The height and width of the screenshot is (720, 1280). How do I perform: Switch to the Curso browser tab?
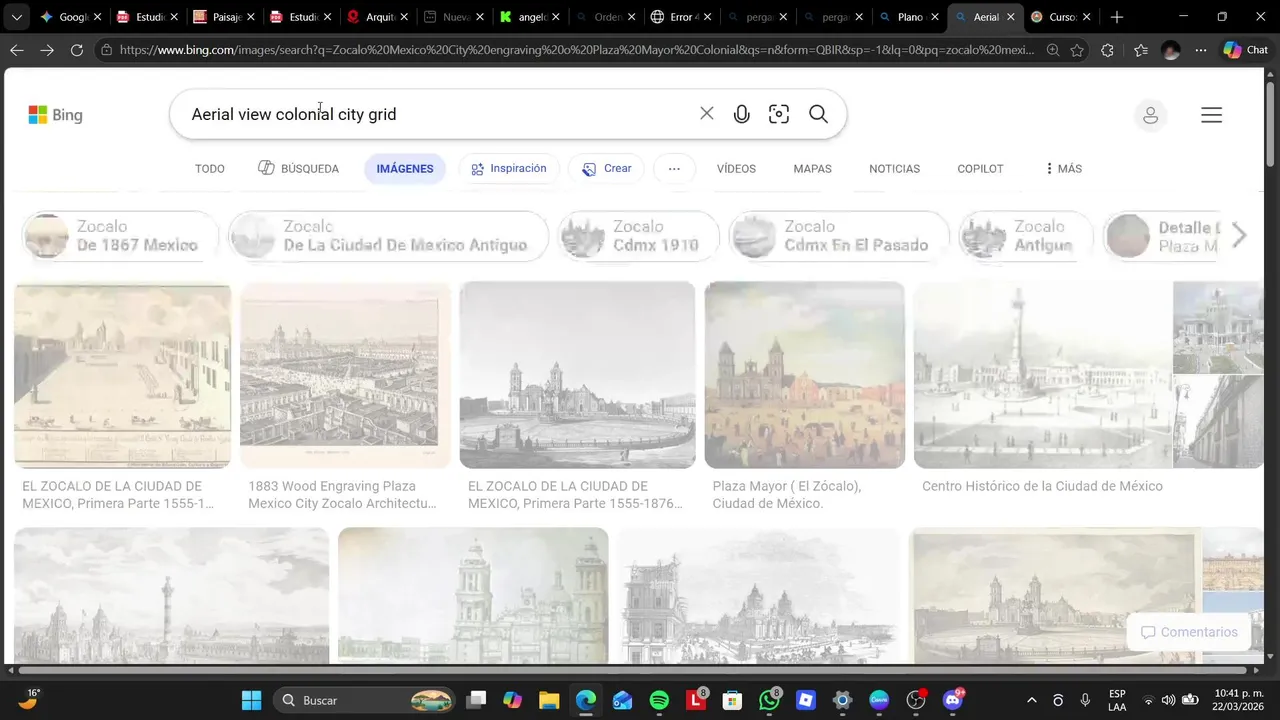pyautogui.click(x=1061, y=17)
